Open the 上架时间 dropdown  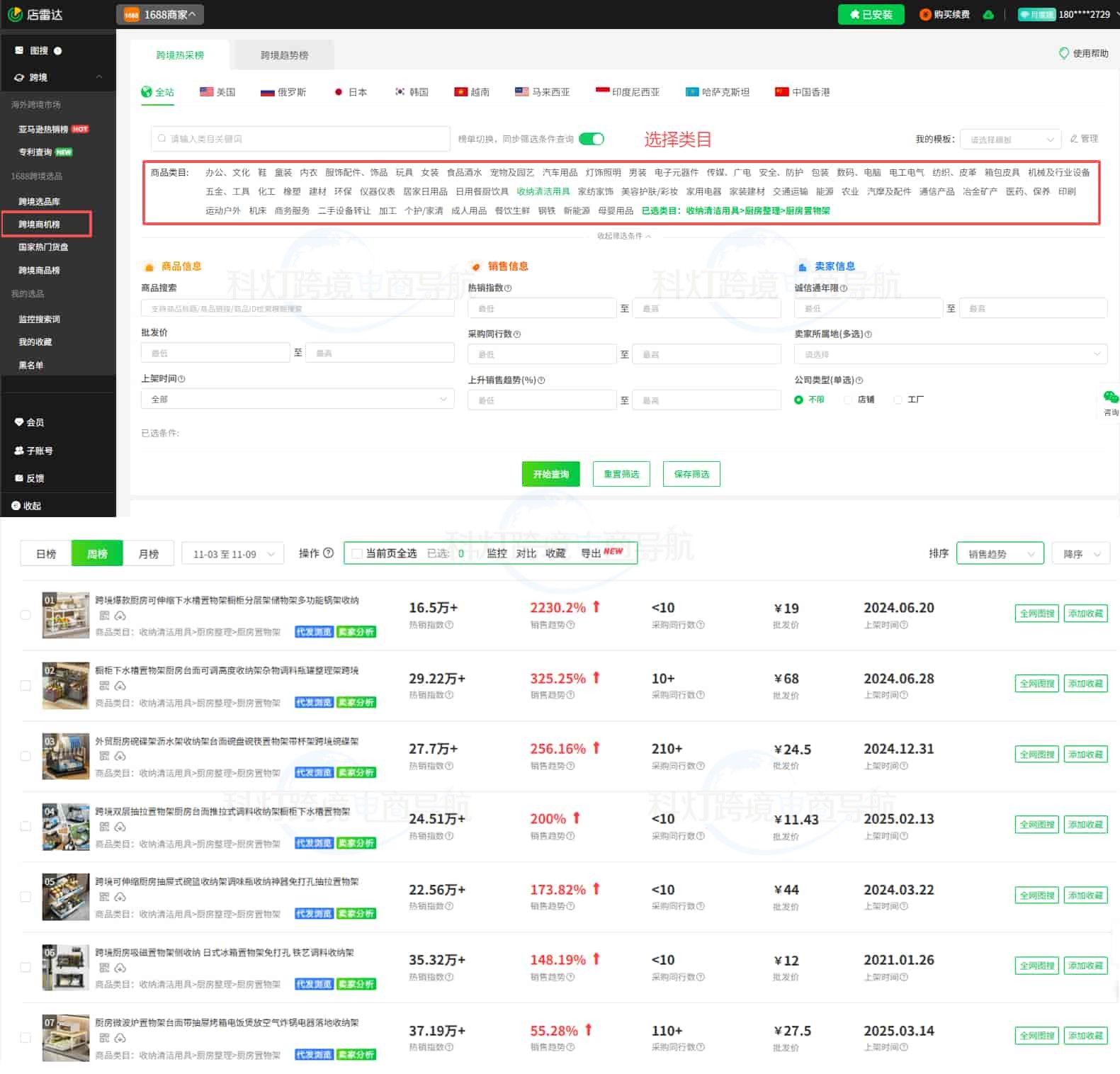(298, 400)
